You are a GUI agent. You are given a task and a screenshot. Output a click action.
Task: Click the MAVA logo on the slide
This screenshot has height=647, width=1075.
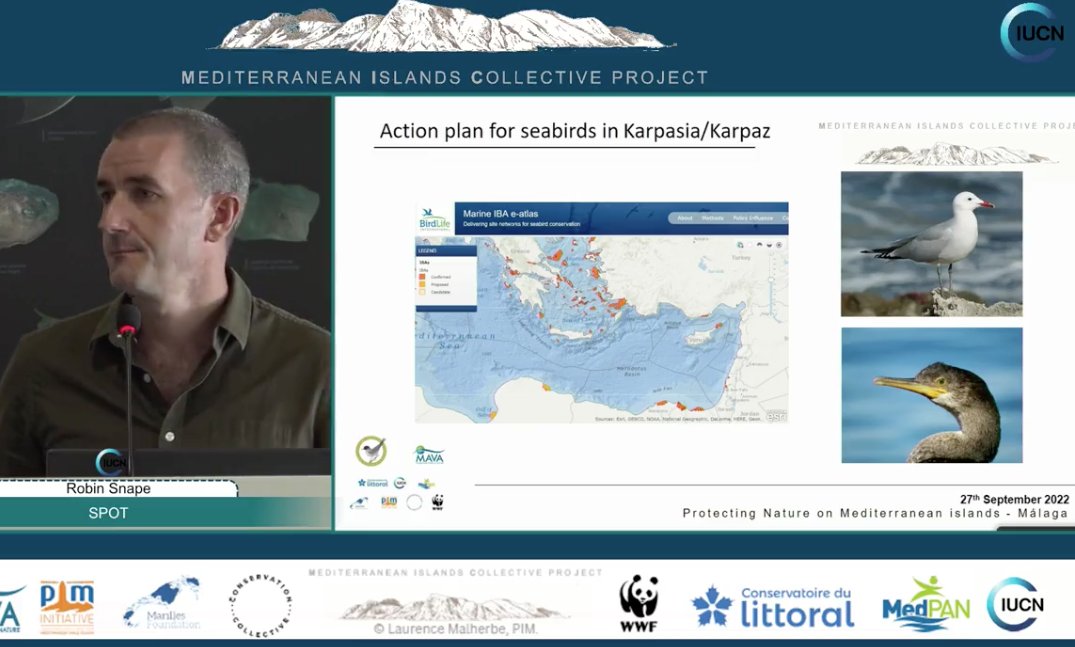430,454
